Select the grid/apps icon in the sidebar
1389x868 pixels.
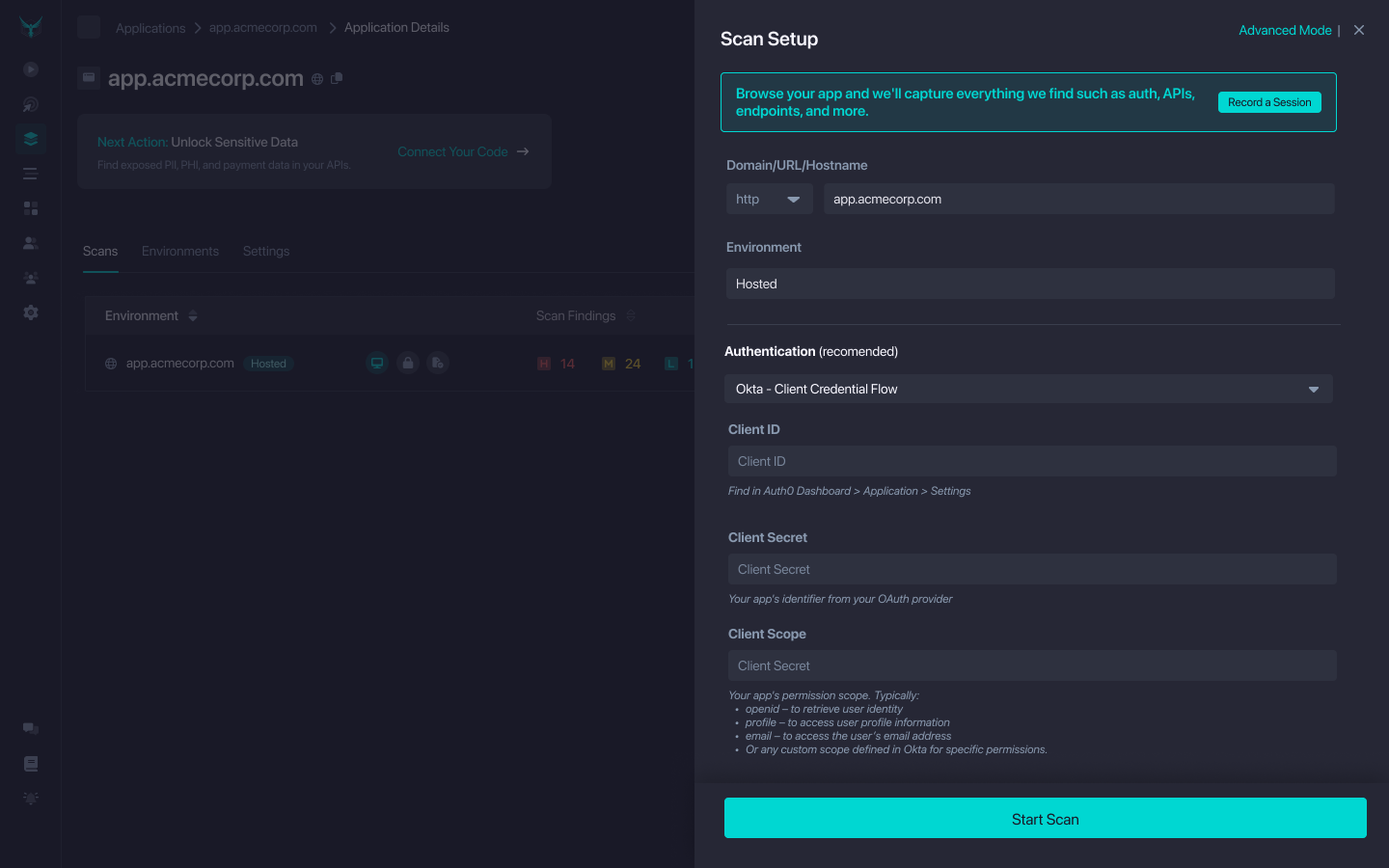(x=30, y=207)
